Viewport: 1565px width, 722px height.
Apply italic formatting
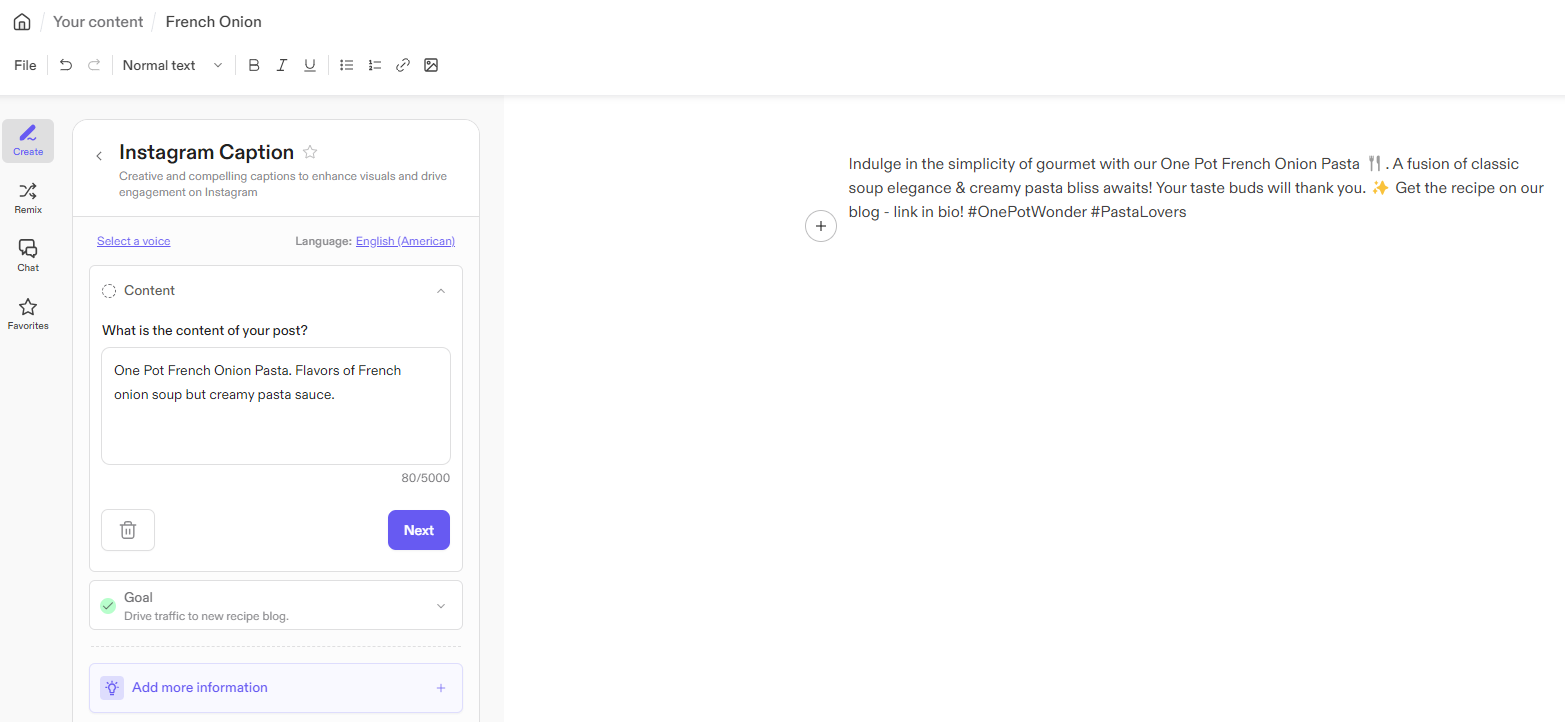282,65
